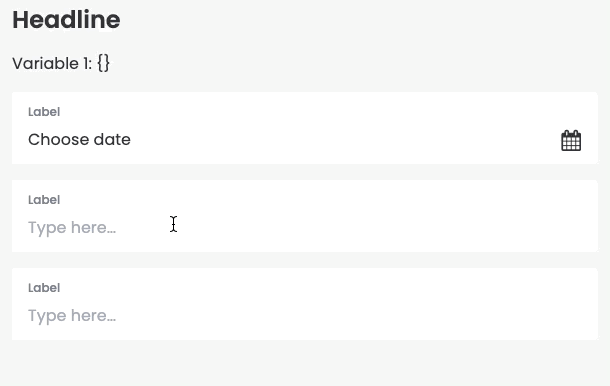Click the Choose date field
Image resolution: width=610 pixels, height=386 pixels.
[305, 128]
